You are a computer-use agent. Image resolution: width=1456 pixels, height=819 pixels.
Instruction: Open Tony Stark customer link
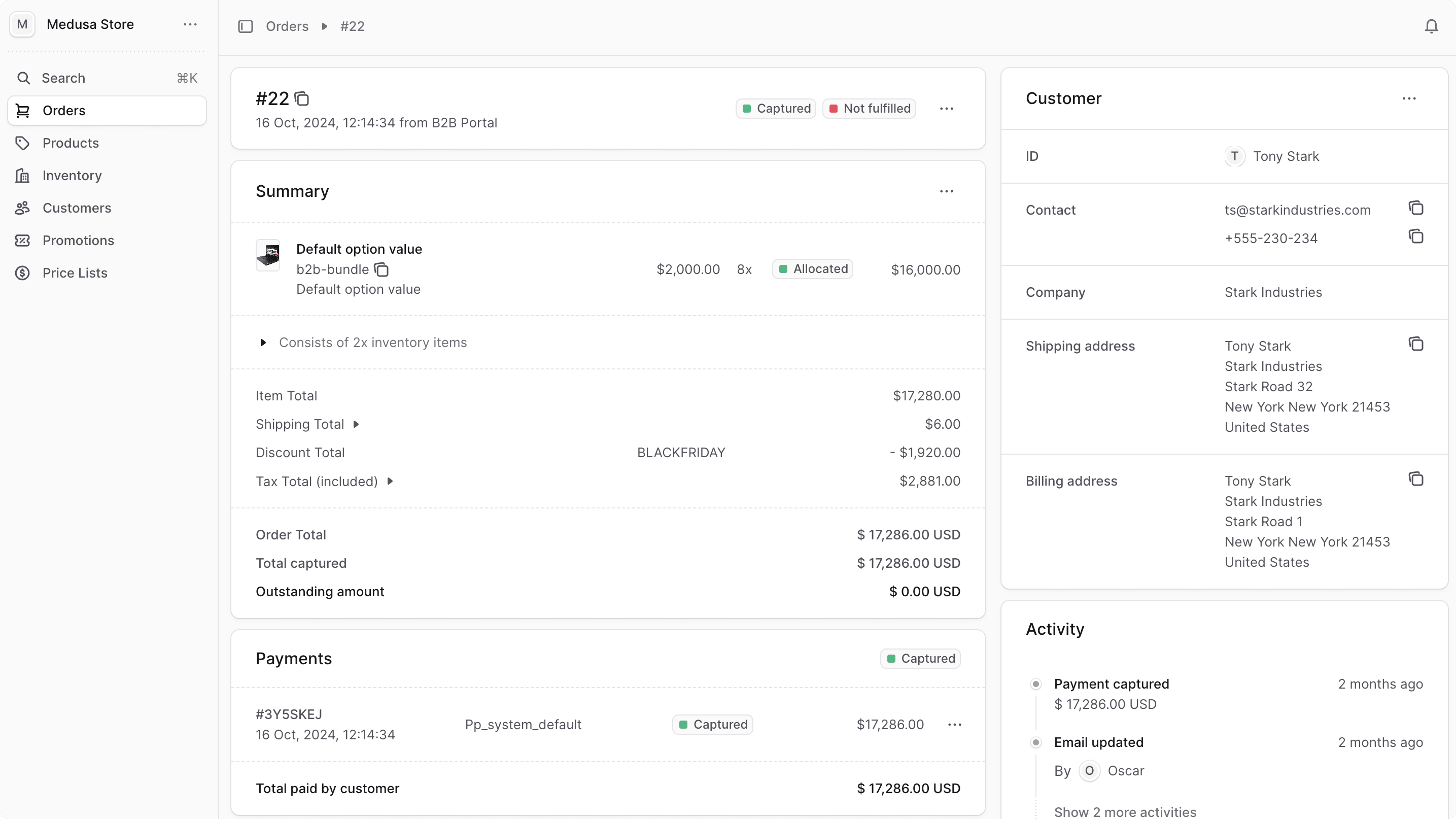point(1286,157)
